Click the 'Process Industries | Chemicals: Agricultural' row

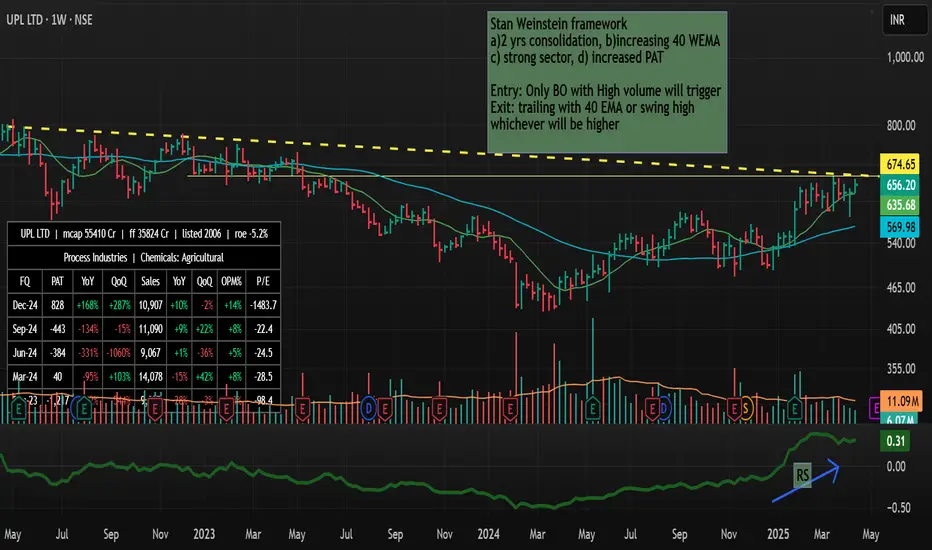click(144, 257)
